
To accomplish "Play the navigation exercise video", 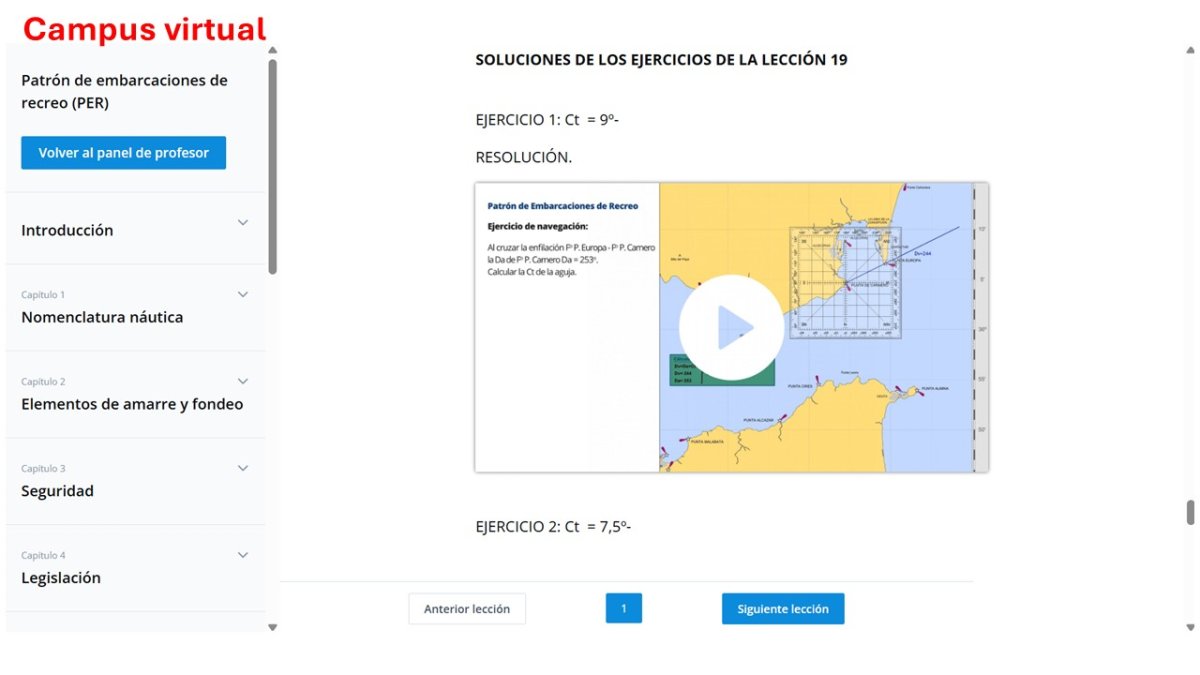I will [x=731, y=327].
